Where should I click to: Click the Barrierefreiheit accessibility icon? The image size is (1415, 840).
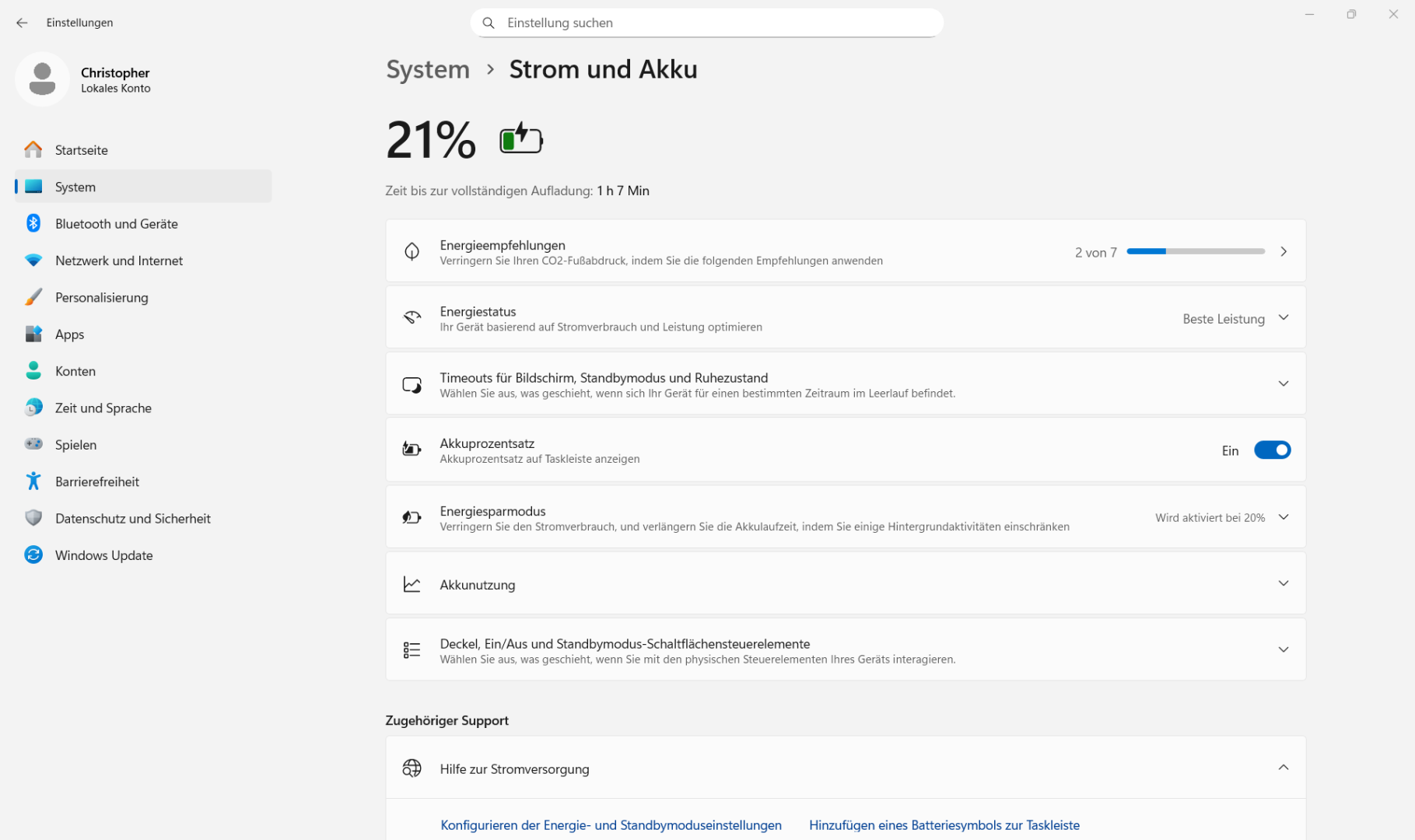pos(33,481)
